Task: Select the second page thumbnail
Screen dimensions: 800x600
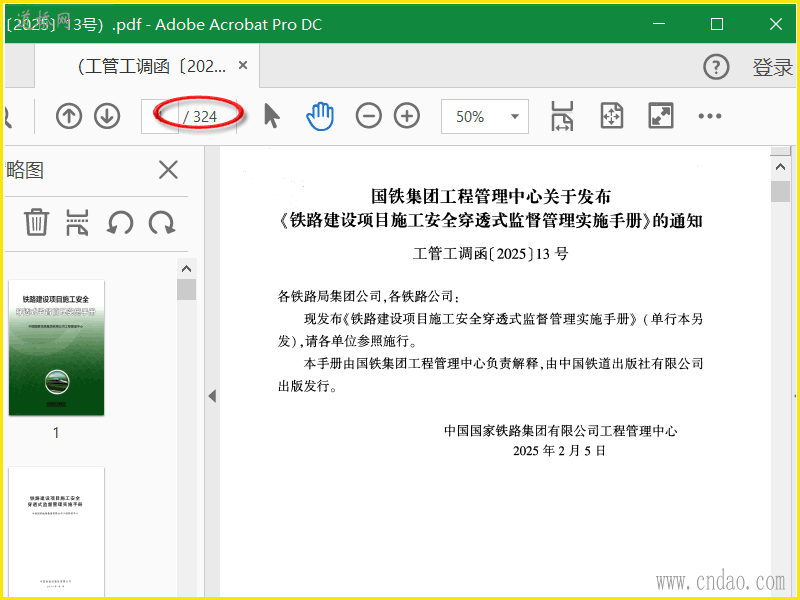Action: (57, 532)
